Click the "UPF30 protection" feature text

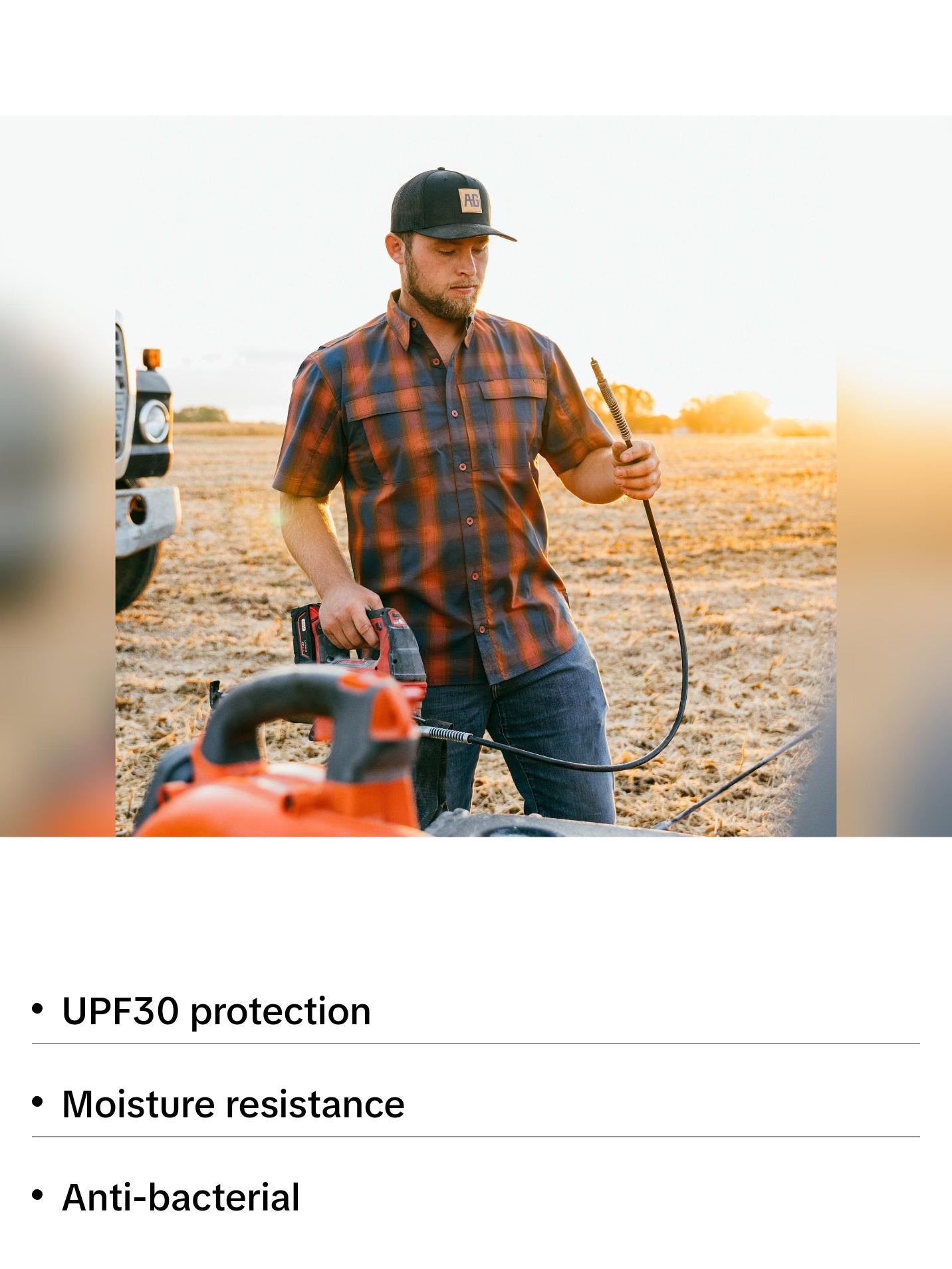[216, 1012]
